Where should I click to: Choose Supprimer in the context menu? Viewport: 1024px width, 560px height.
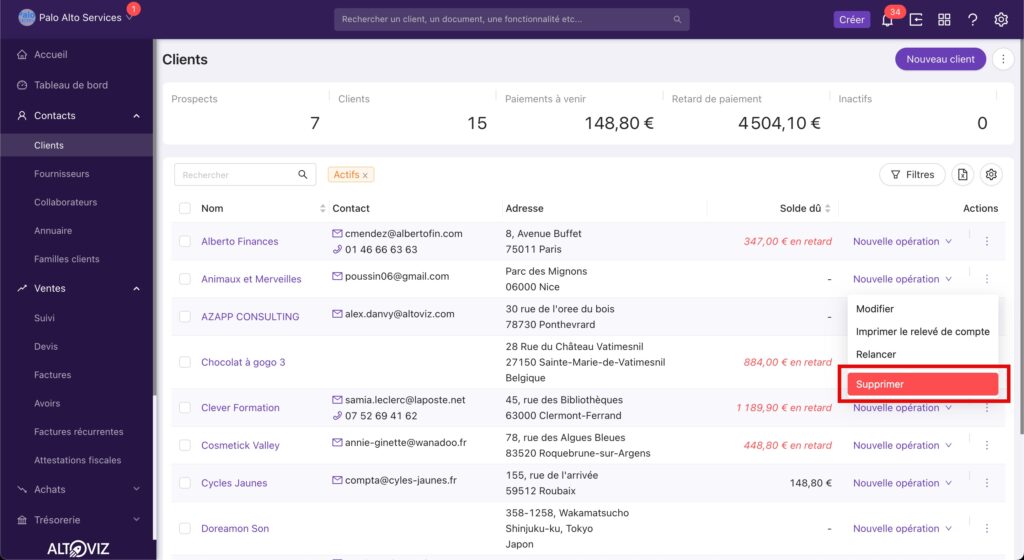point(922,384)
